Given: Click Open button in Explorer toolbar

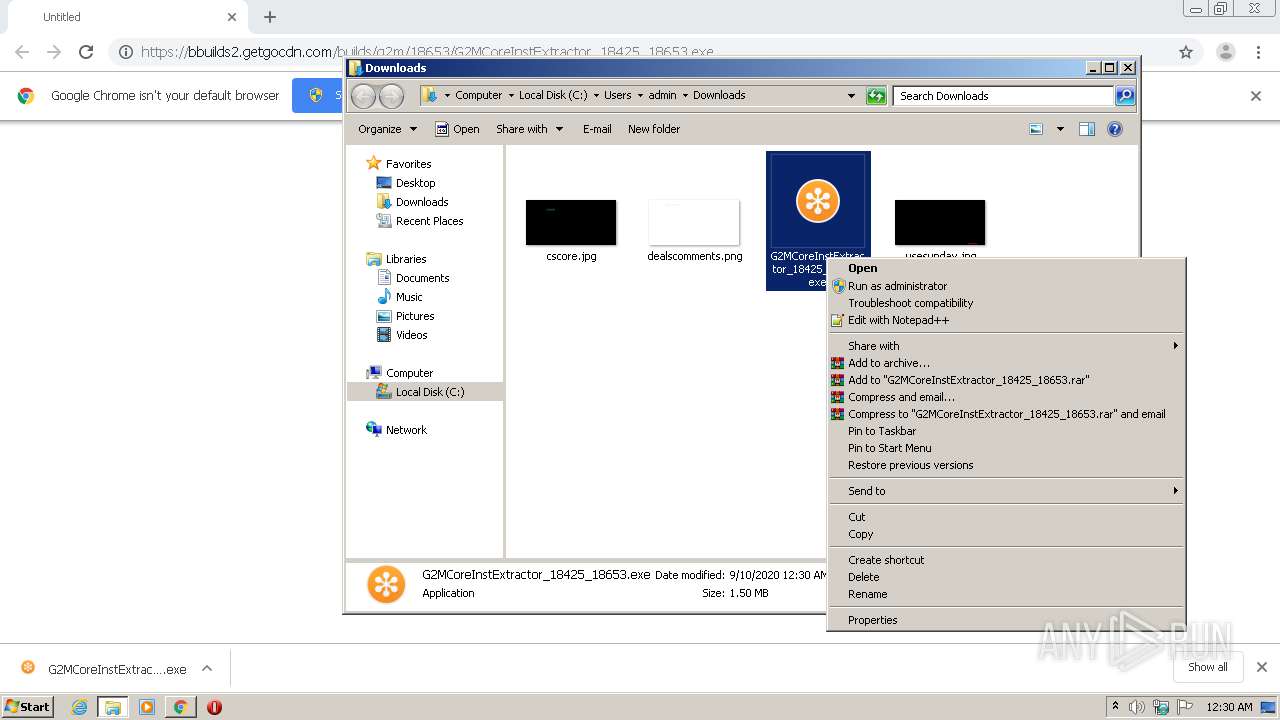Looking at the screenshot, I should pos(457,129).
